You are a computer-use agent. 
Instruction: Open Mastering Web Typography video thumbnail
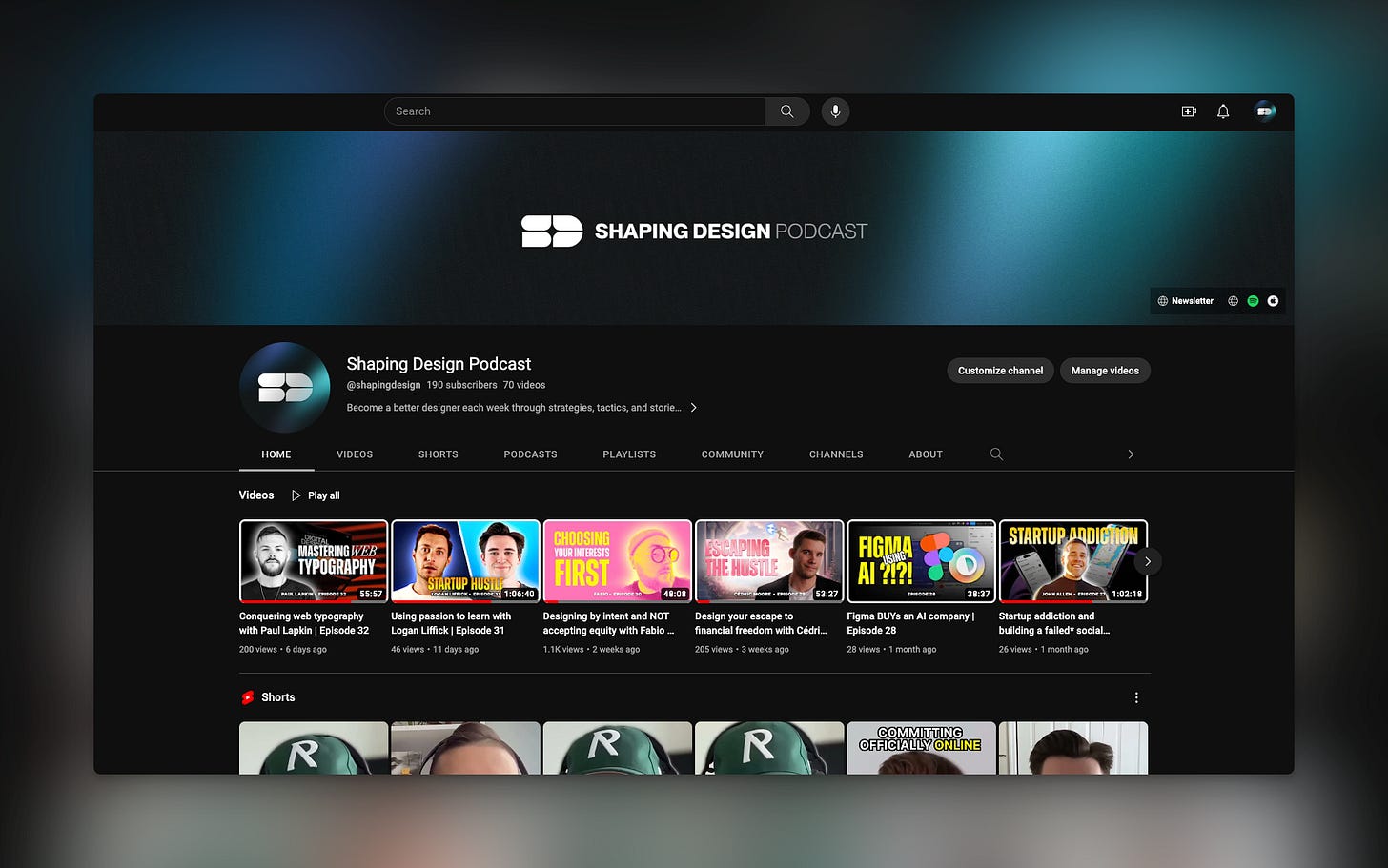click(x=314, y=561)
